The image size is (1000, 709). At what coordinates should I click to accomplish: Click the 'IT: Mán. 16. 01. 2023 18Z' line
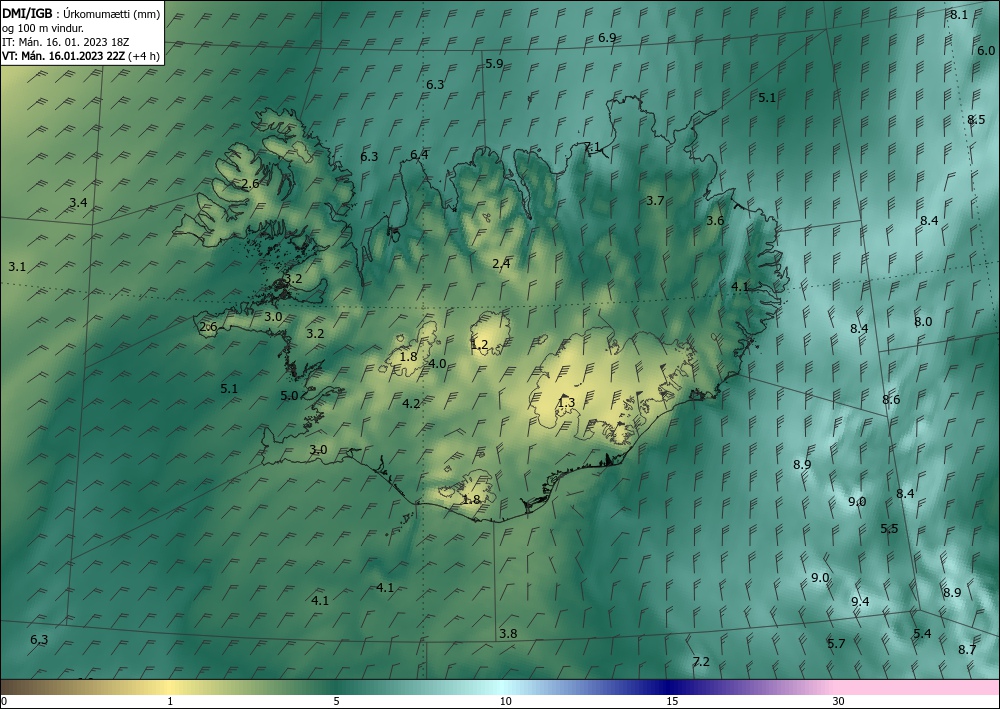(x=66, y=42)
